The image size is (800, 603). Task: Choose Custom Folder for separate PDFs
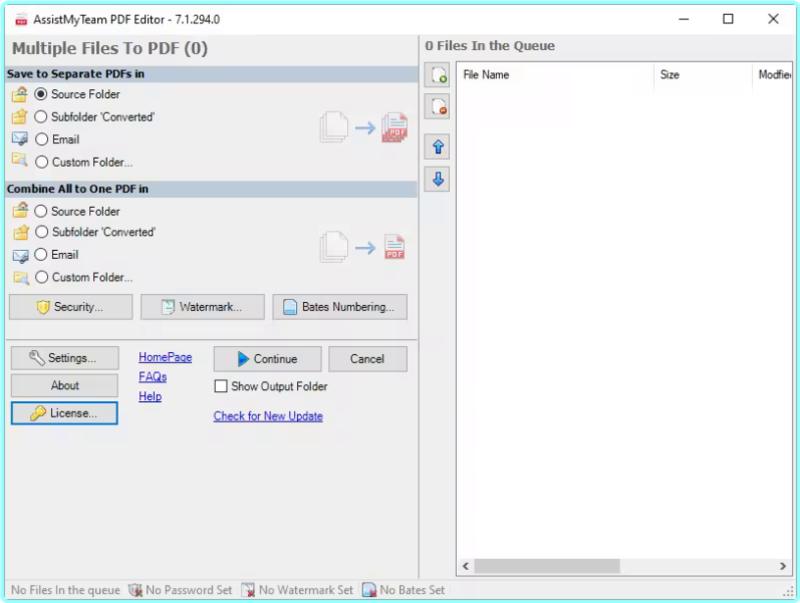[84, 162]
